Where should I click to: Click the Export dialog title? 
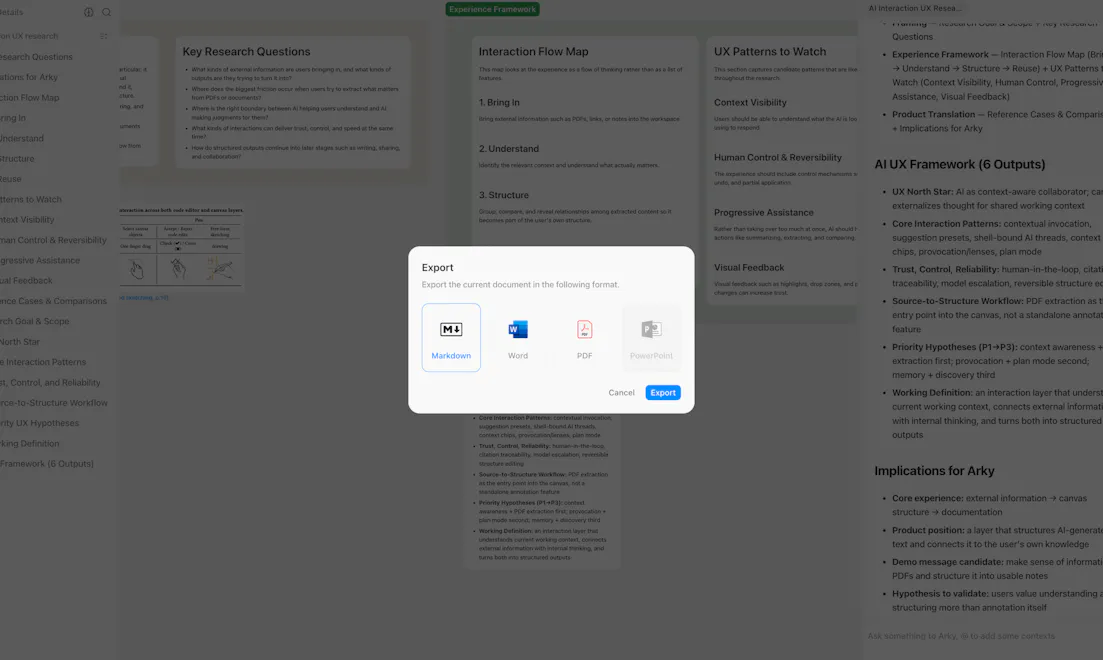tap(438, 267)
